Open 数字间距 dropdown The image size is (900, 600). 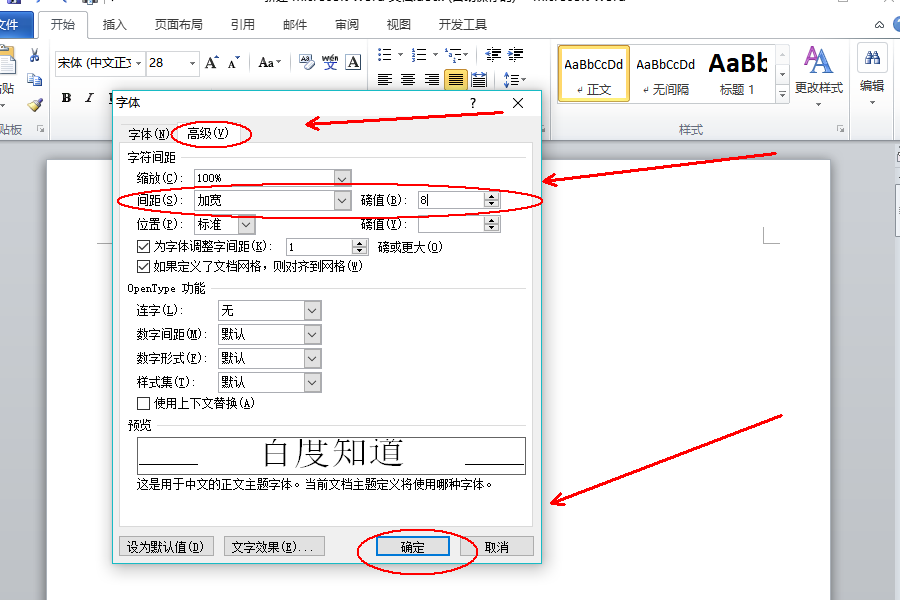[312, 334]
